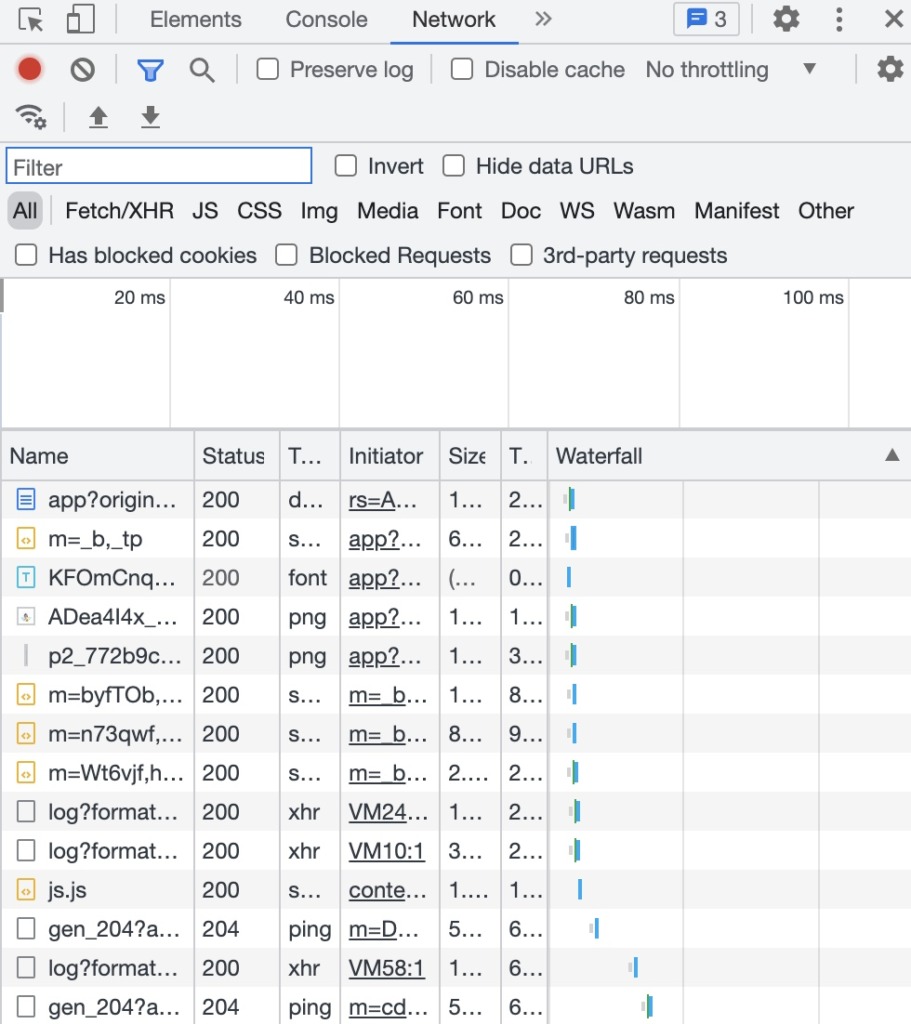Click the font icon of KFOmCnq request
The height and width of the screenshot is (1024, 911).
pyautogui.click(x=25, y=577)
